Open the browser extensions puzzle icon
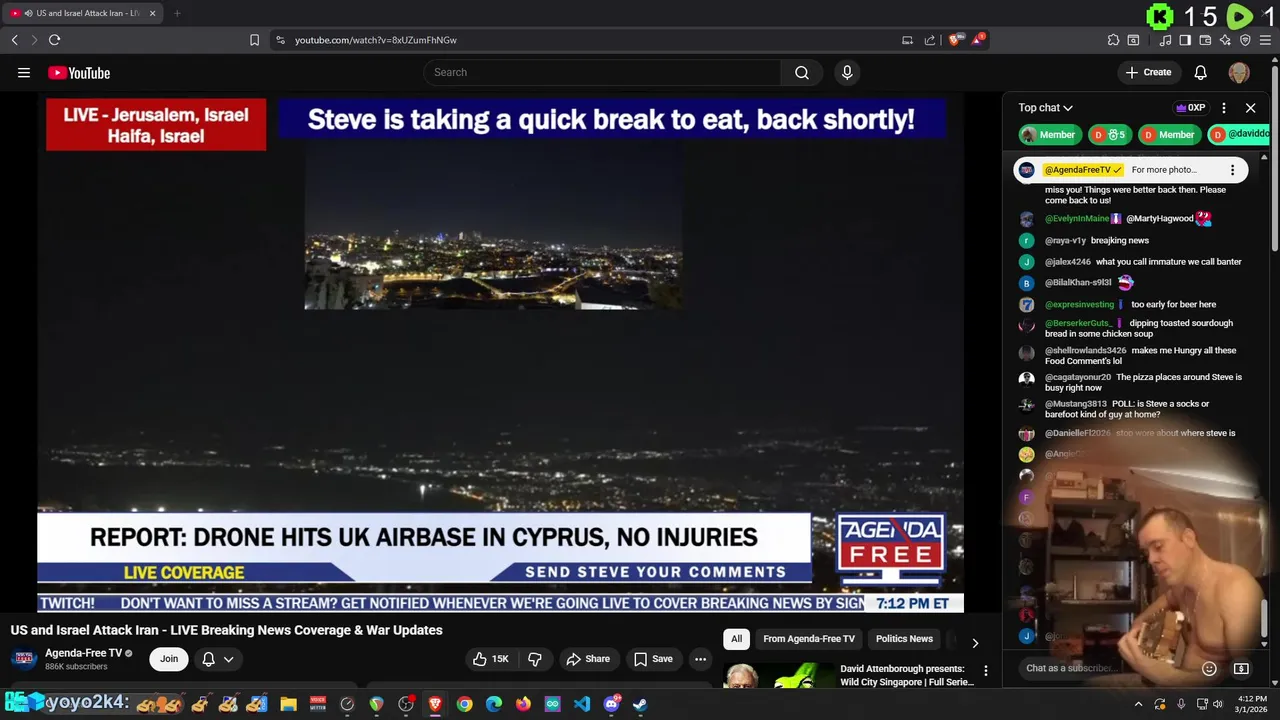Screen dimensions: 1280x720 coord(1113,40)
